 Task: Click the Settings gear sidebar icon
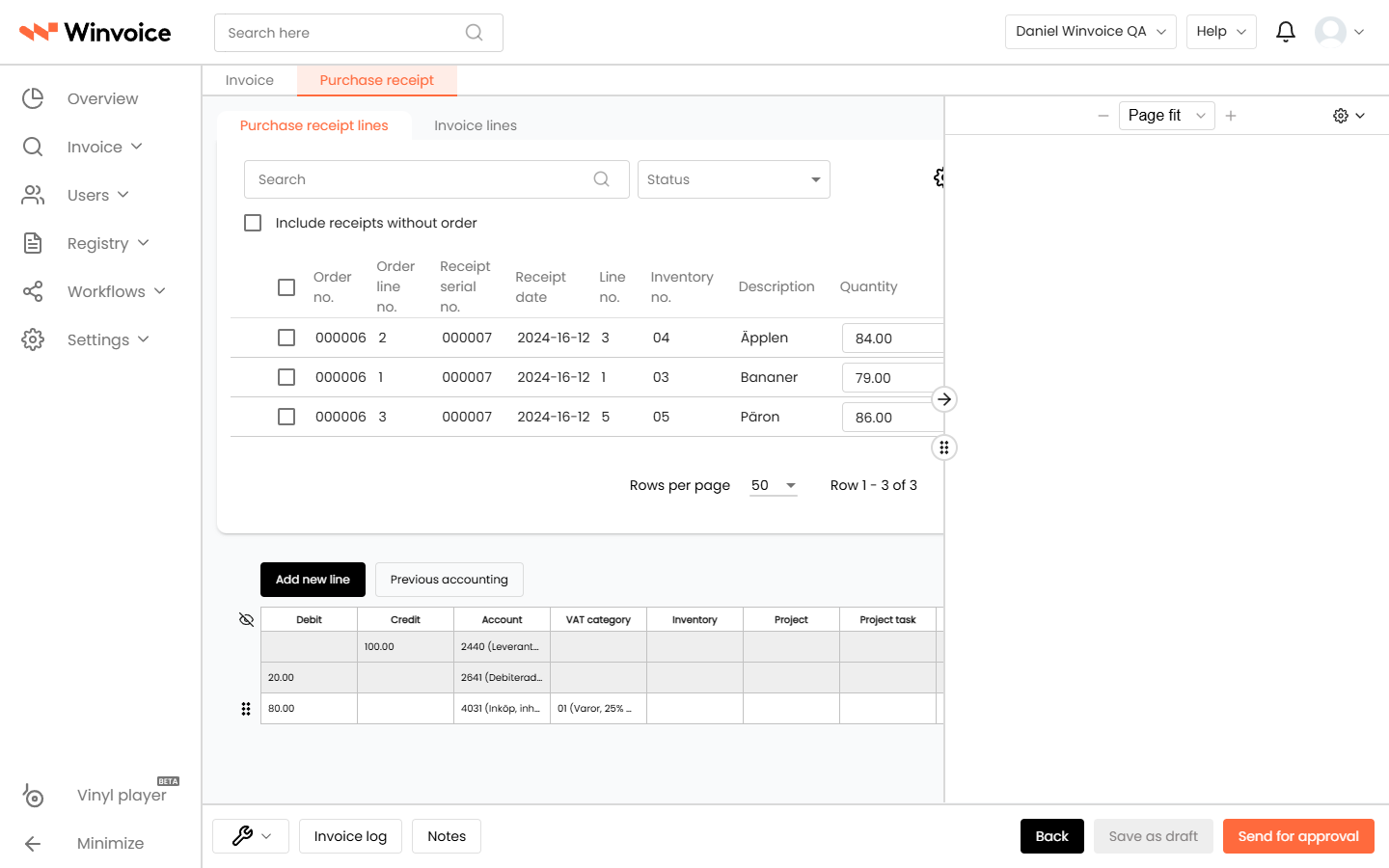click(33, 339)
